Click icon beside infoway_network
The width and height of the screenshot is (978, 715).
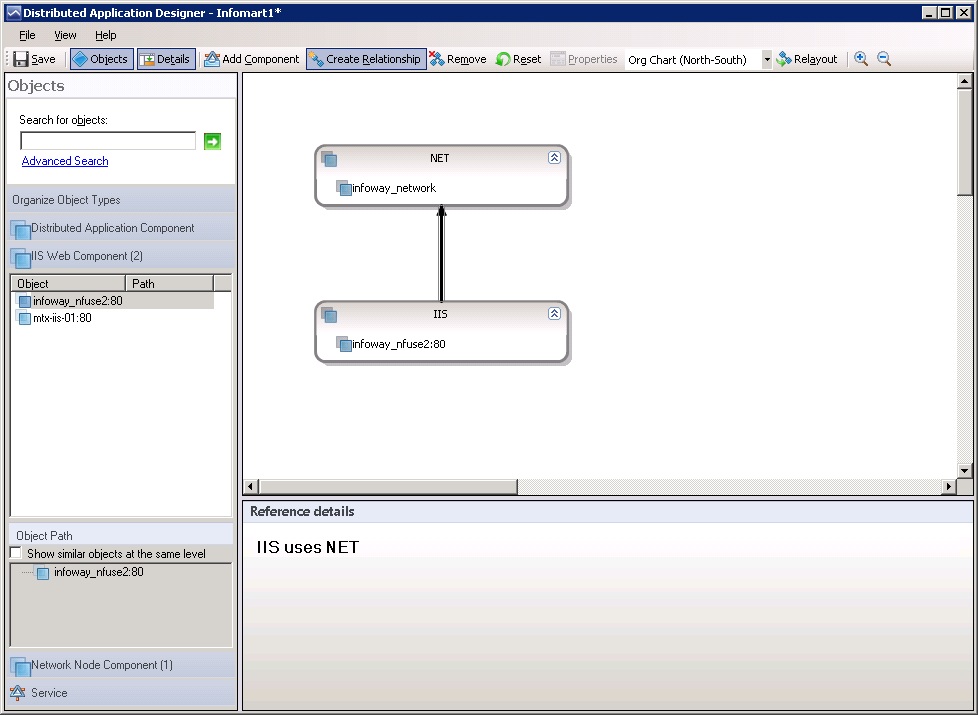[x=344, y=188]
